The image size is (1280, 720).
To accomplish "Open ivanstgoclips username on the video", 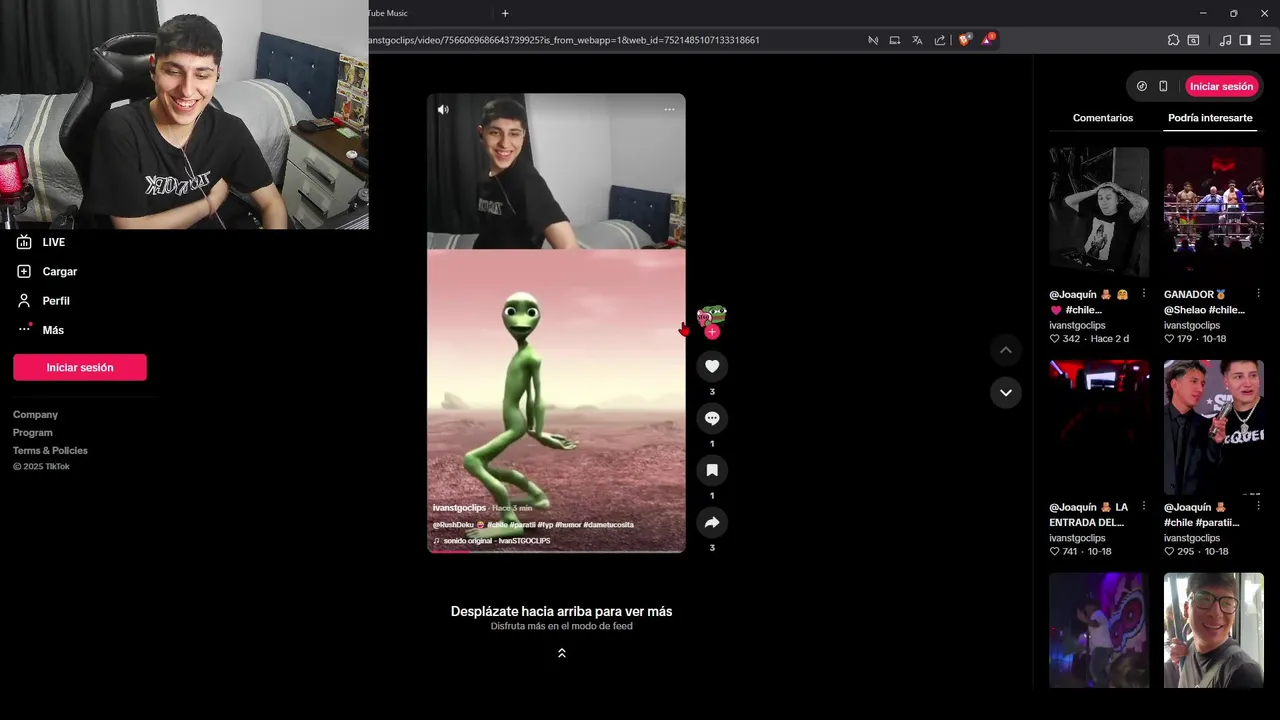I will pyautogui.click(x=459, y=508).
